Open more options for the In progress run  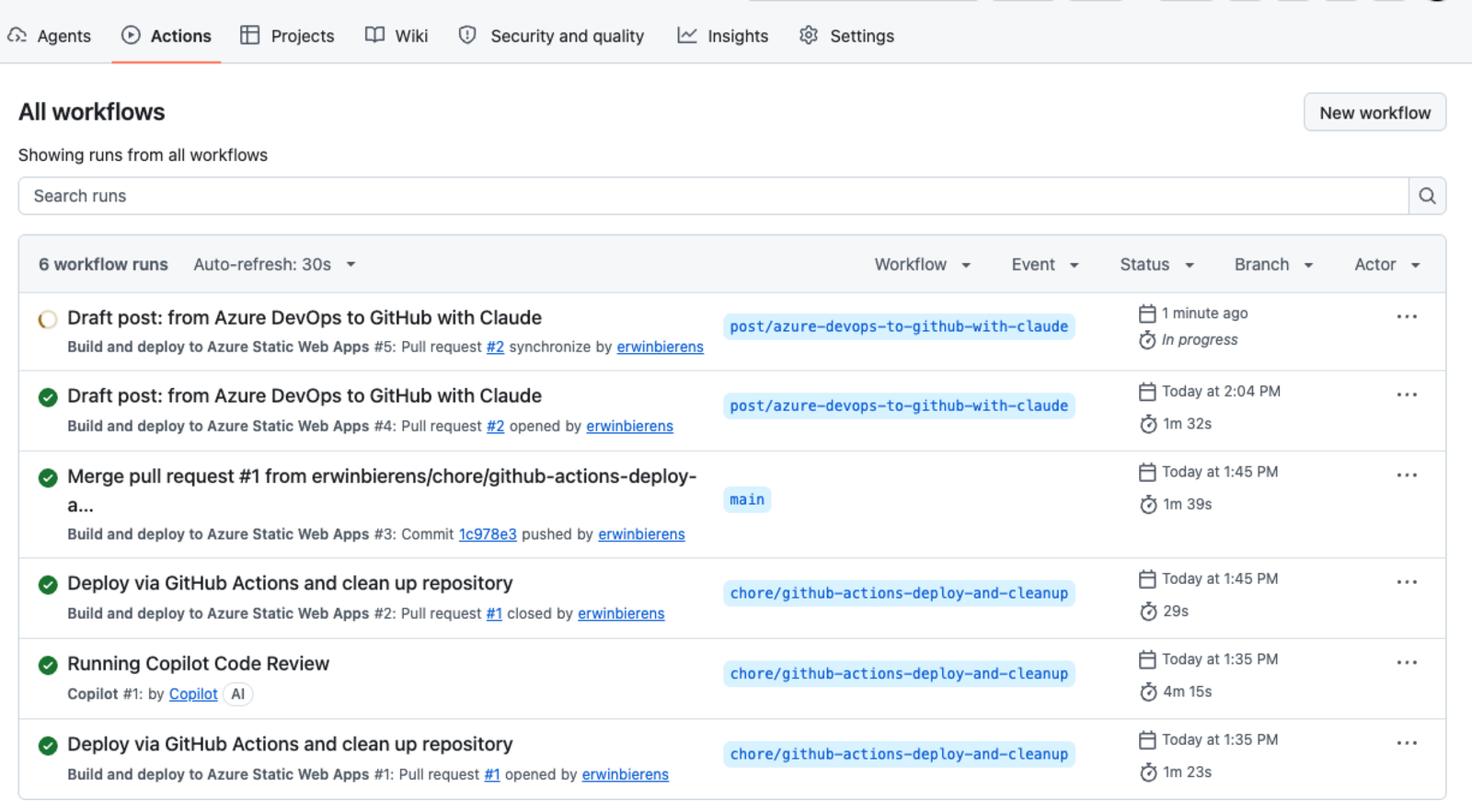(1407, 316)
